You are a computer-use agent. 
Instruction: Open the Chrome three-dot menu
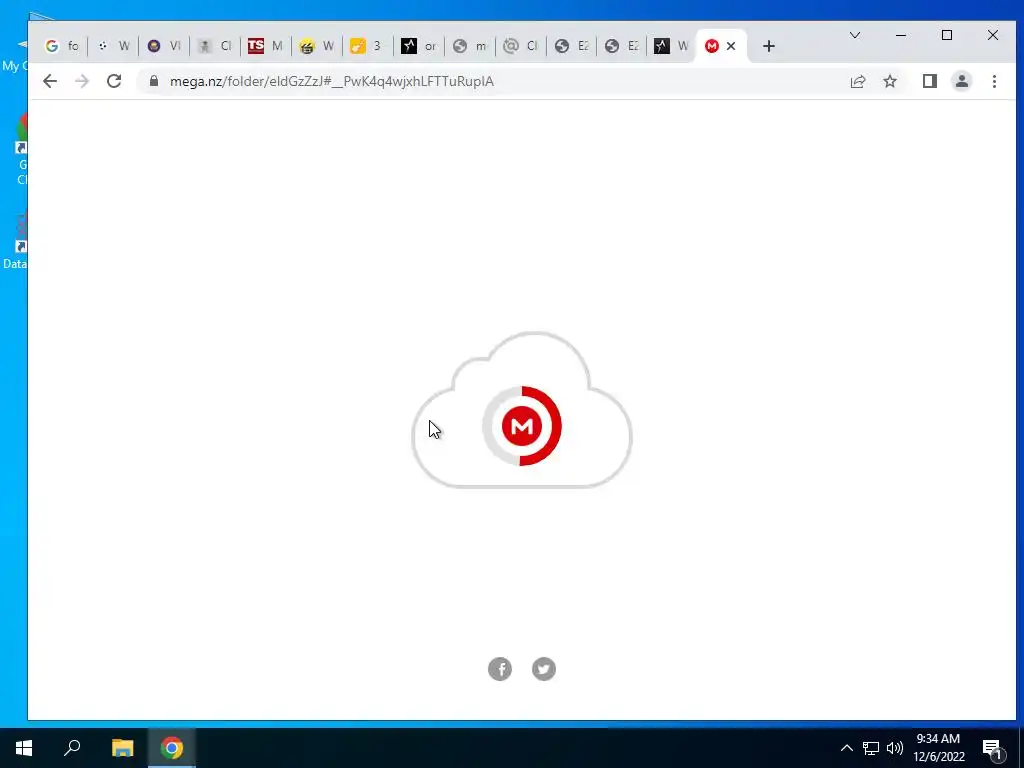pos(994,81)
